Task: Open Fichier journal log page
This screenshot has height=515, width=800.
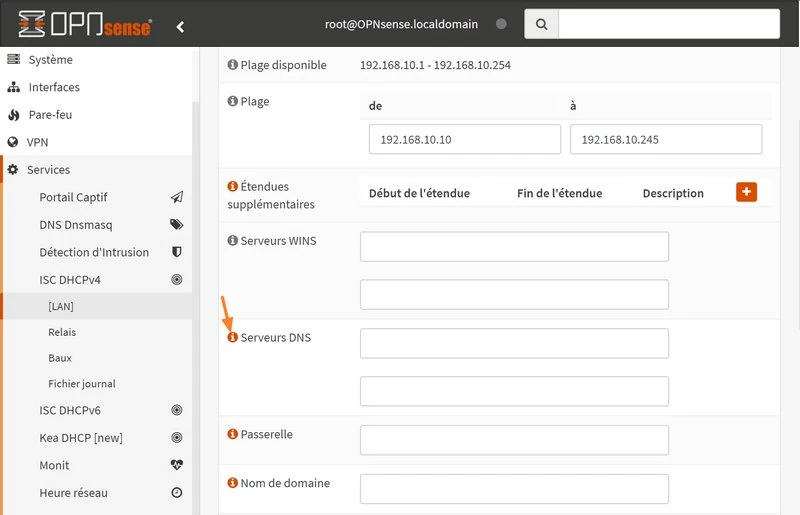Action: [x=82, y=384]
